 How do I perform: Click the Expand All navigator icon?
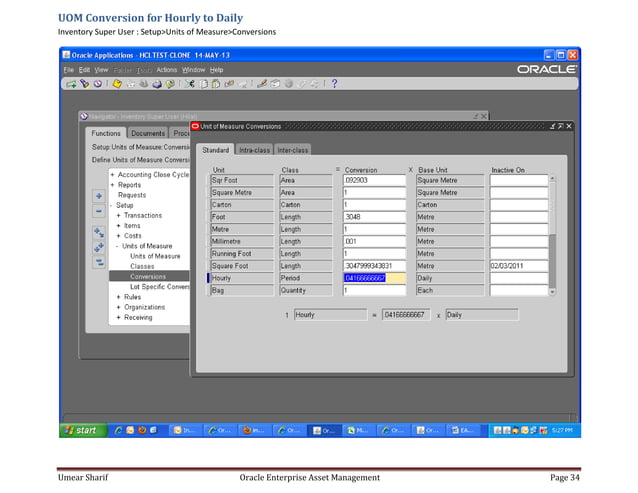(99, 246)
